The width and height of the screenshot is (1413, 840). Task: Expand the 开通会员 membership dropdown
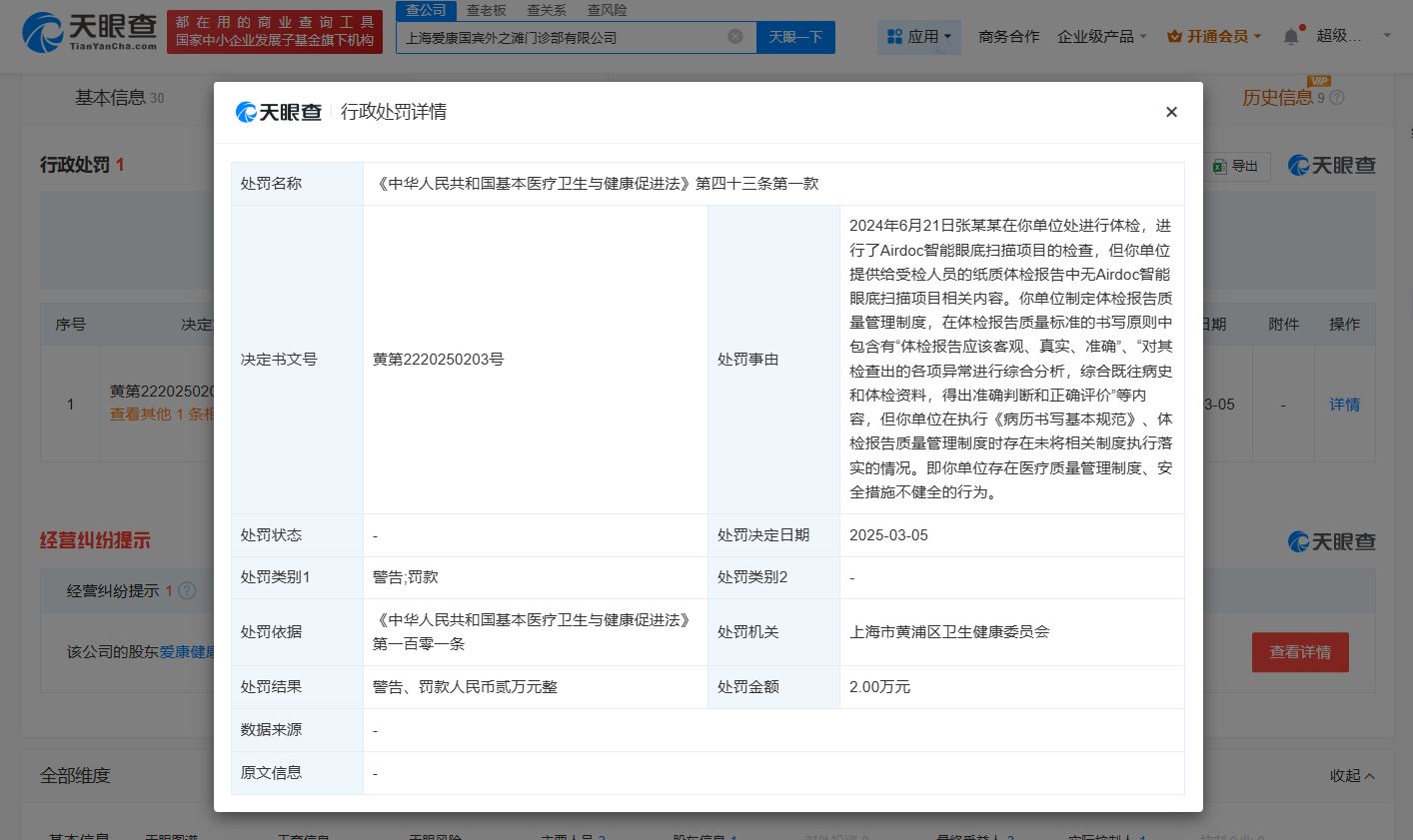pos(1214,37)
